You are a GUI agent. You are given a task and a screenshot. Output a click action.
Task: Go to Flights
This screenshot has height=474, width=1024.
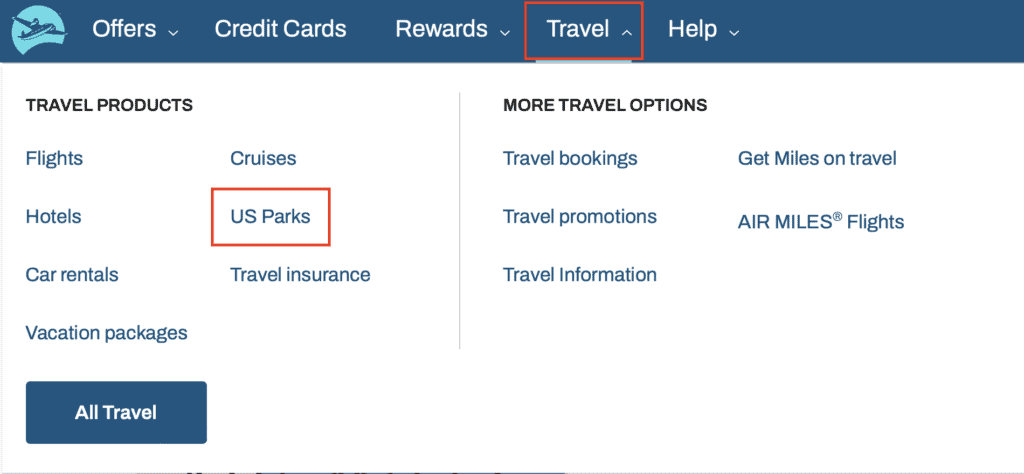point(54,158)
